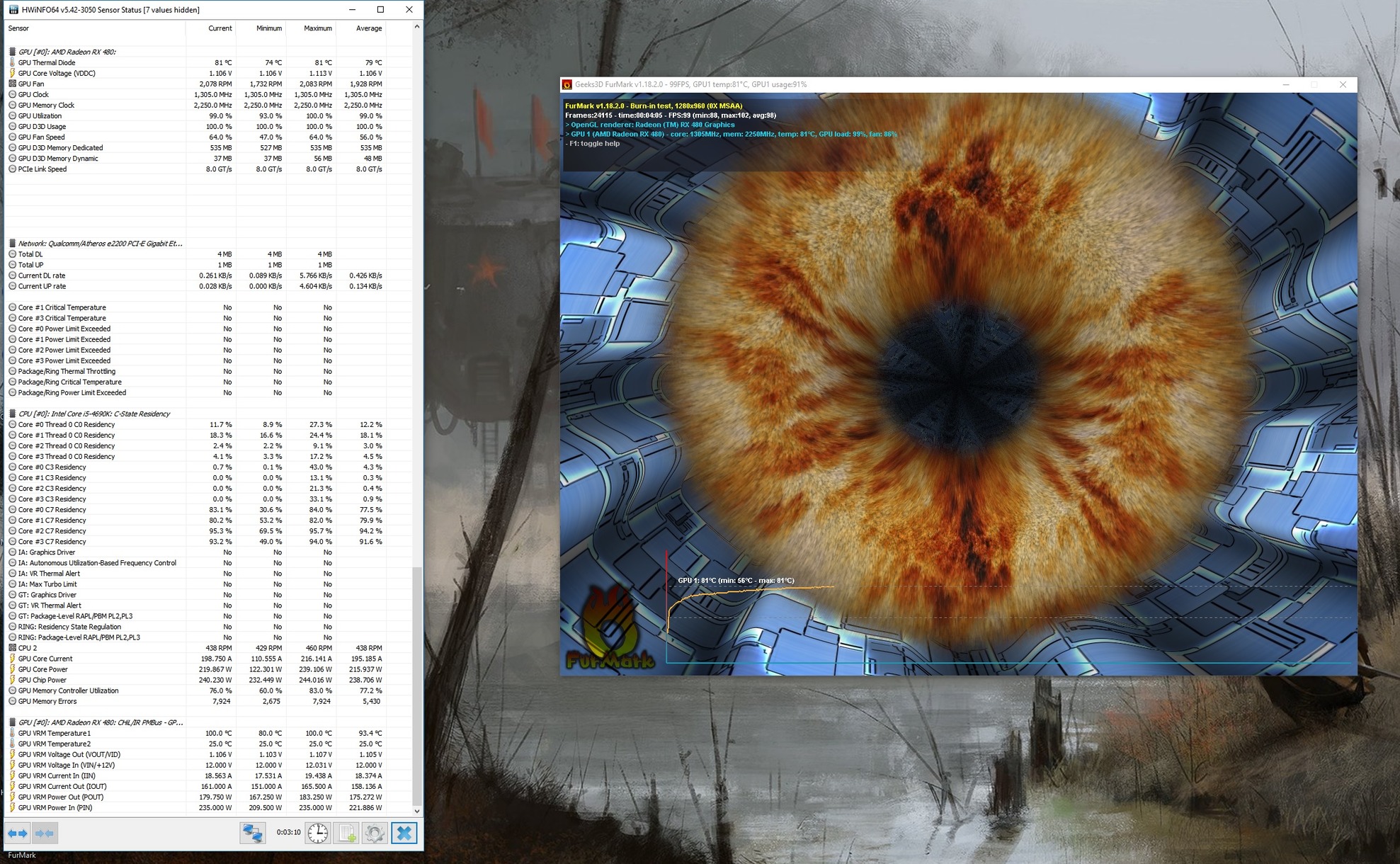Click the FurMark window title bar text
The height and width of the screenshot is (864, 1400).
pyautogui.click(x=690, y=84)
